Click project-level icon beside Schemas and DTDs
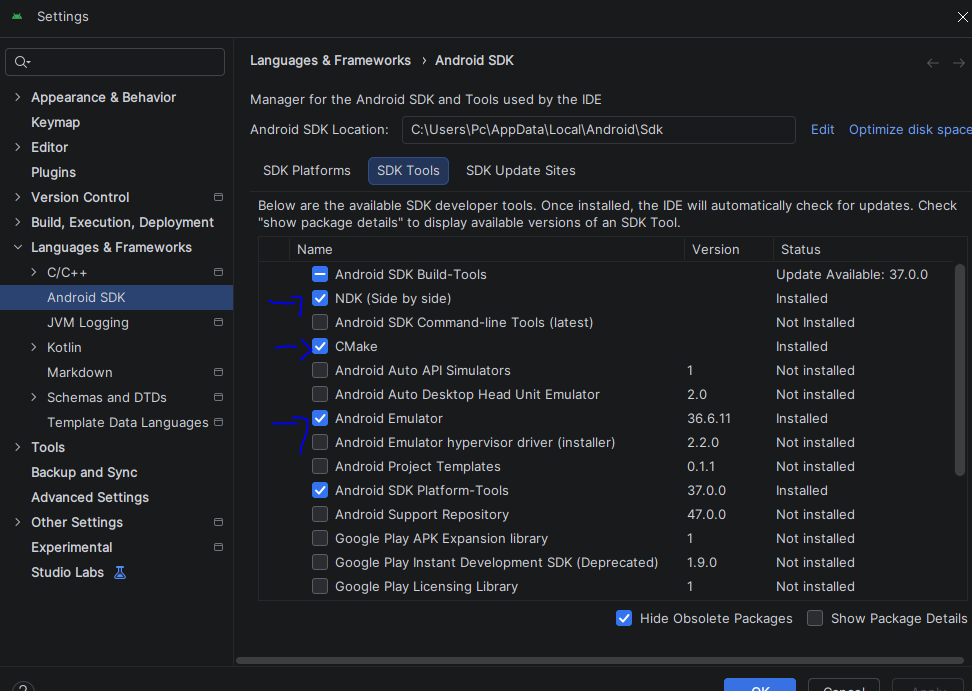The image size is (972, 691). tap(218, 397)
